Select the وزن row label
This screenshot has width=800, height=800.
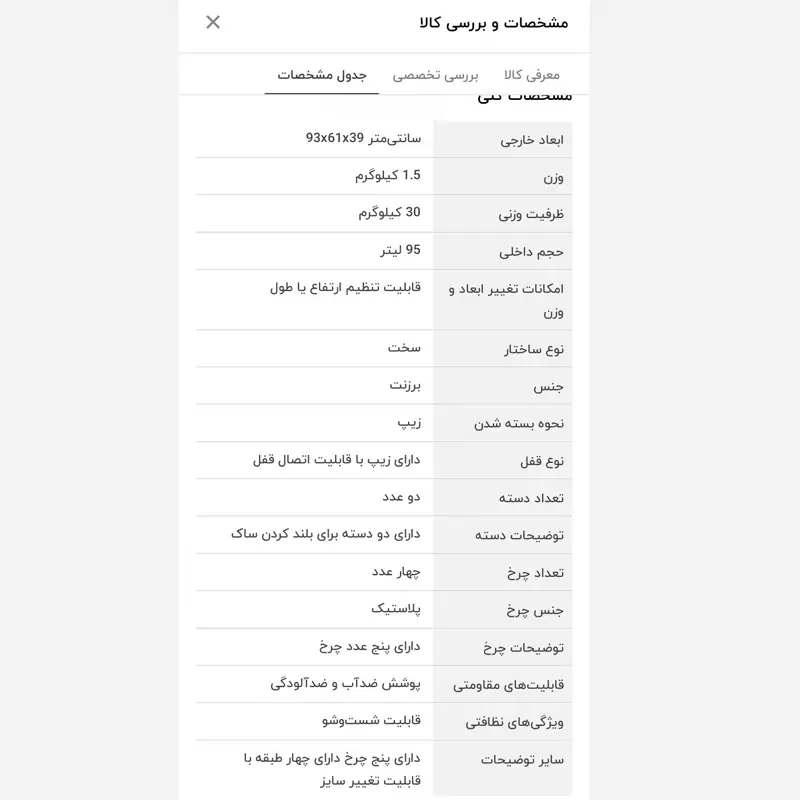[x=553, y=178]
